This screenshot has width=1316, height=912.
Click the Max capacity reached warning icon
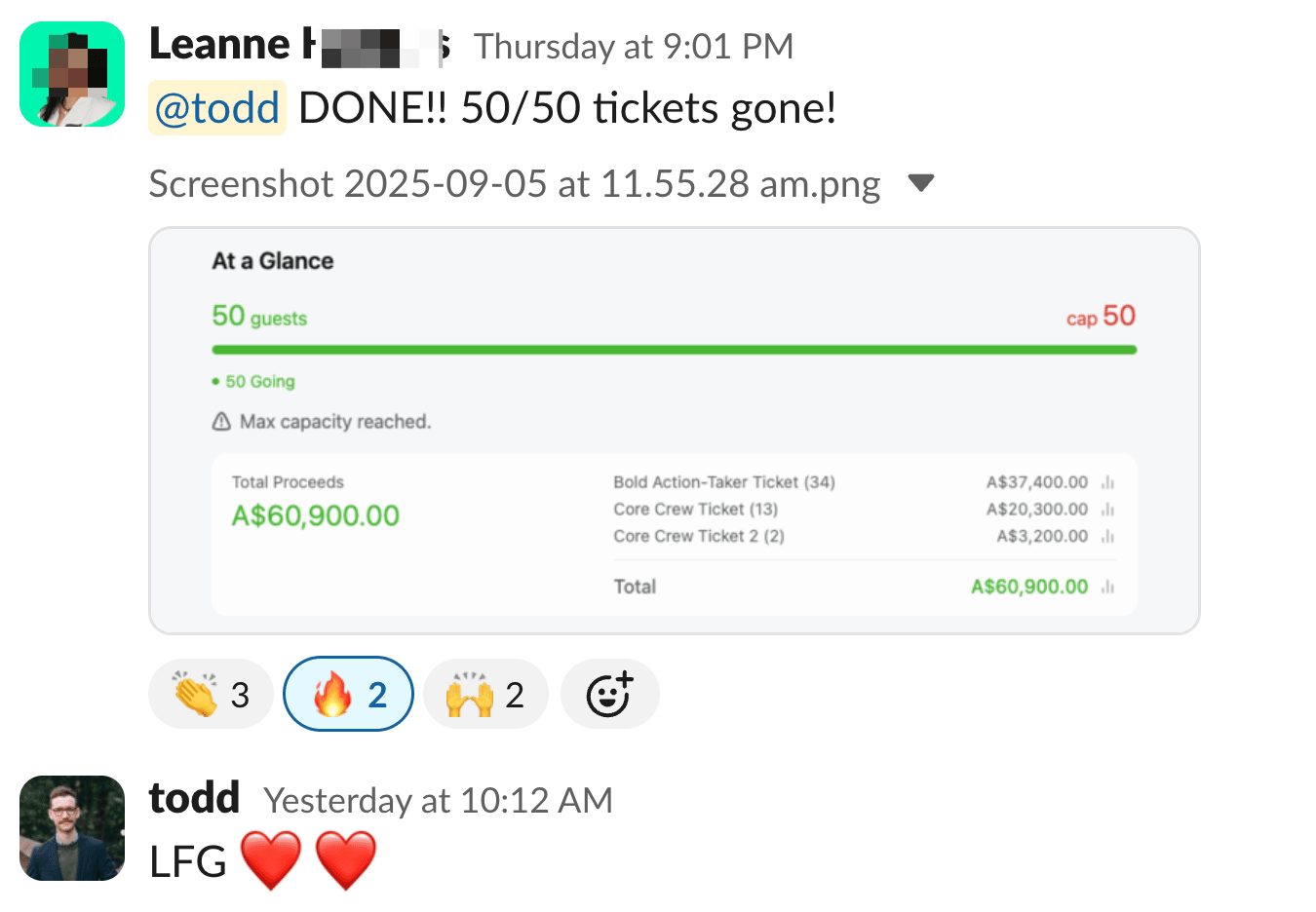pos(221,422)
